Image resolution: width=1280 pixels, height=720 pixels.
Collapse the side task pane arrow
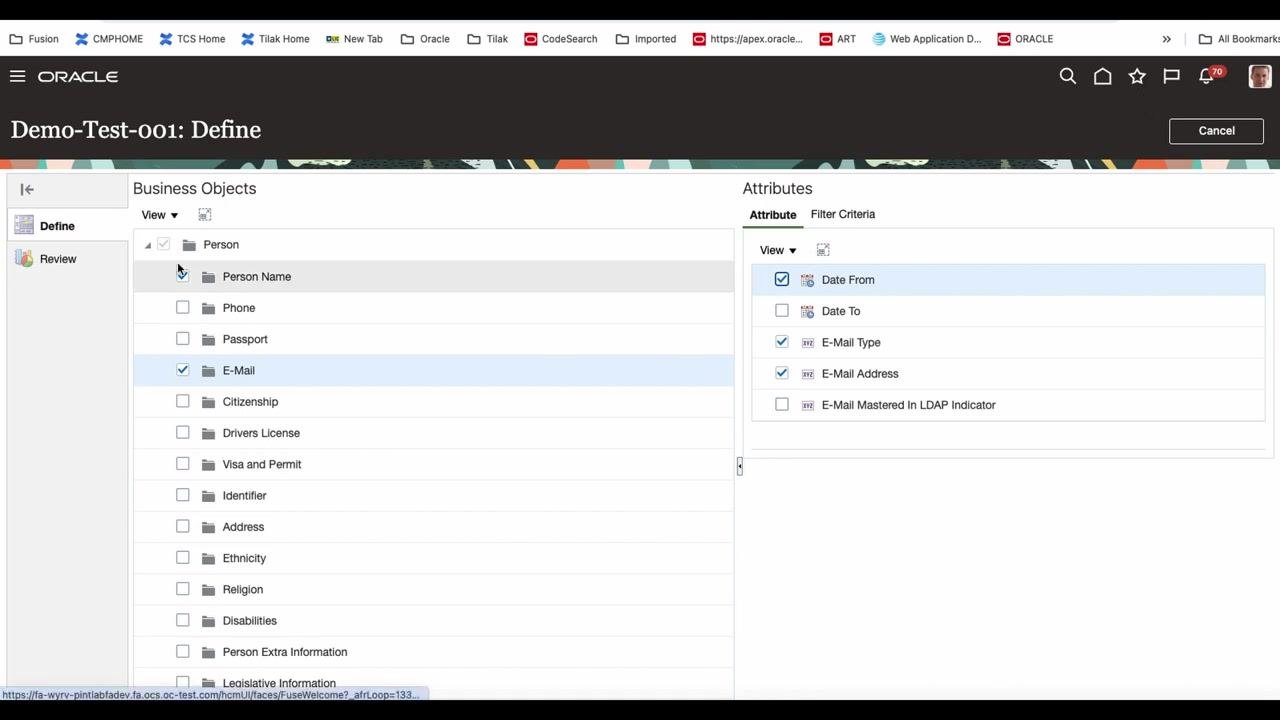[27, 189]
